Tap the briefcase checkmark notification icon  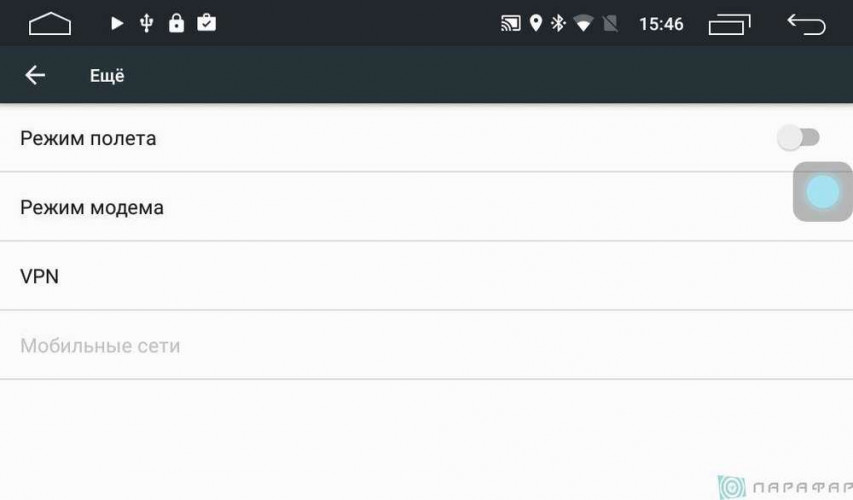click(207, 23)
